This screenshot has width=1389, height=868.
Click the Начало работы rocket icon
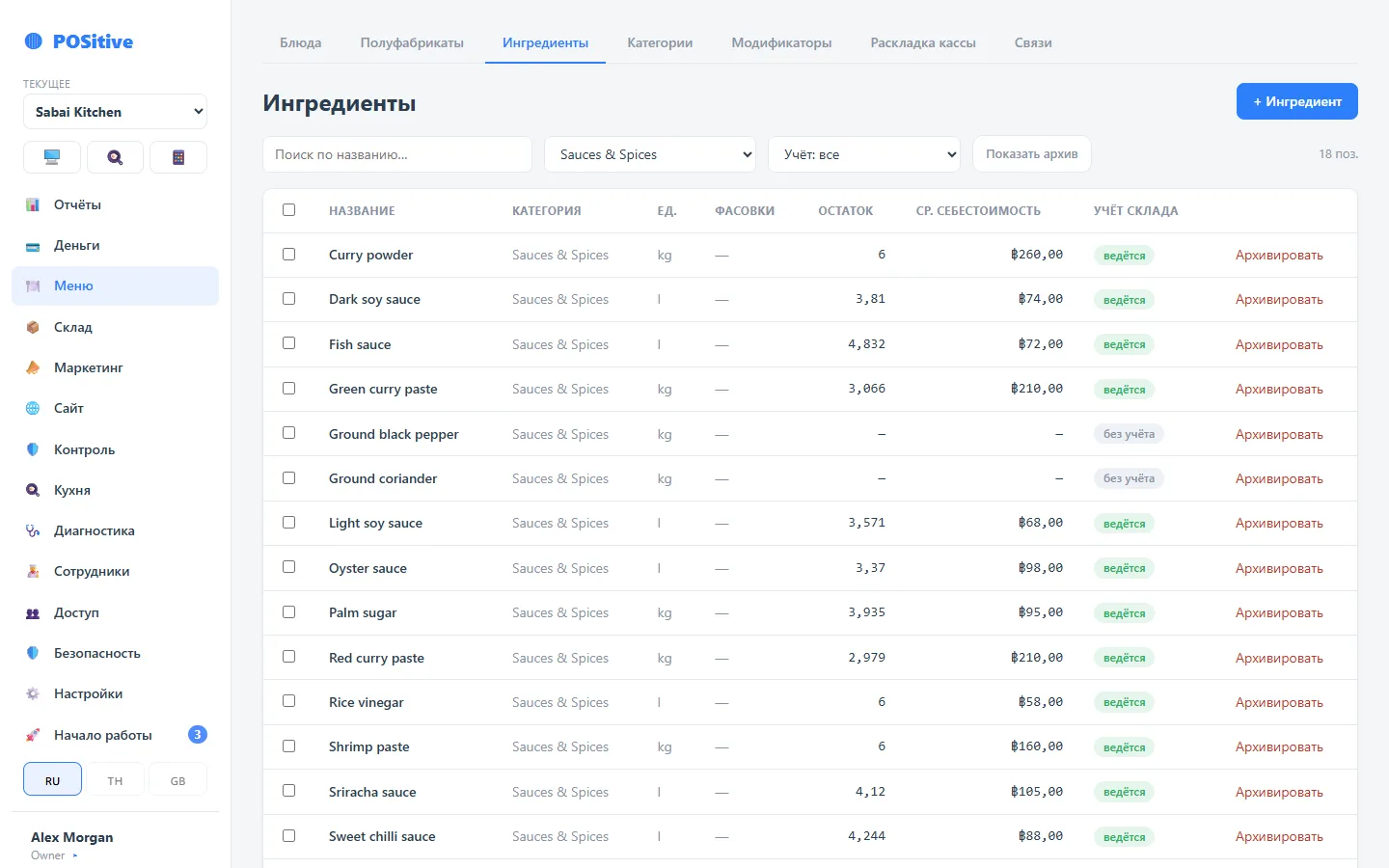(33, 735)
